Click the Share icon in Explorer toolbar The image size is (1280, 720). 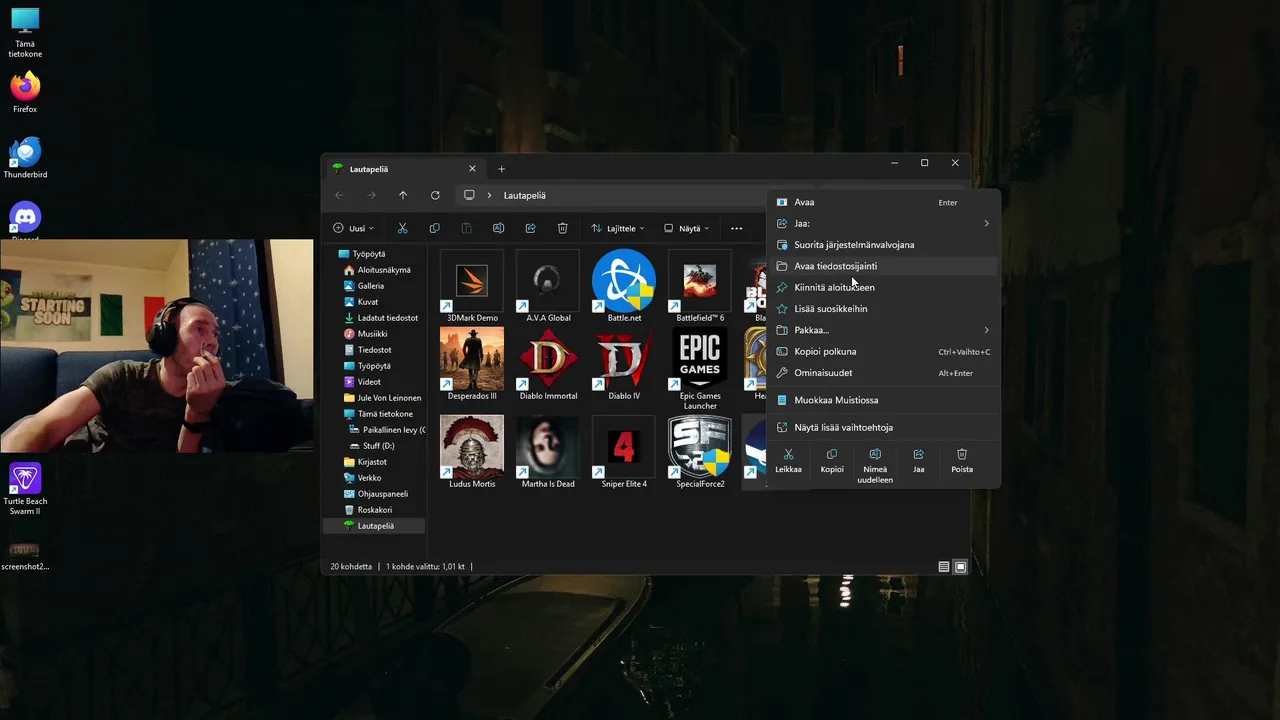coord(530,228)
